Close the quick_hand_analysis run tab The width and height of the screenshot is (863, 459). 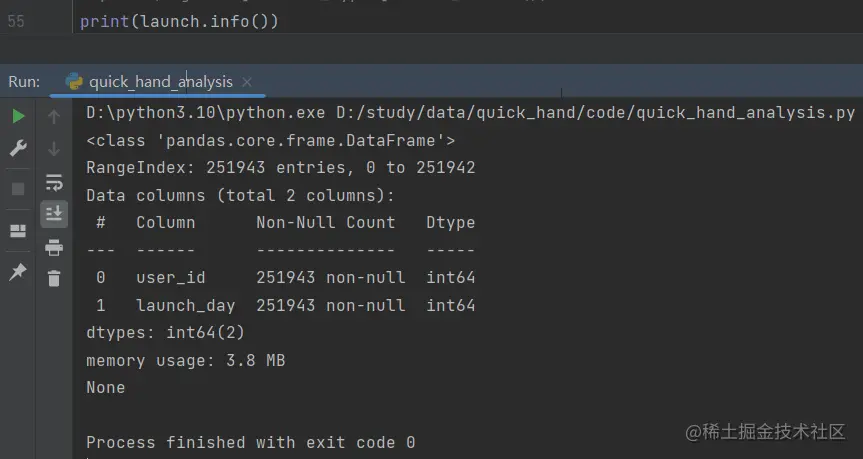[247, 82]
